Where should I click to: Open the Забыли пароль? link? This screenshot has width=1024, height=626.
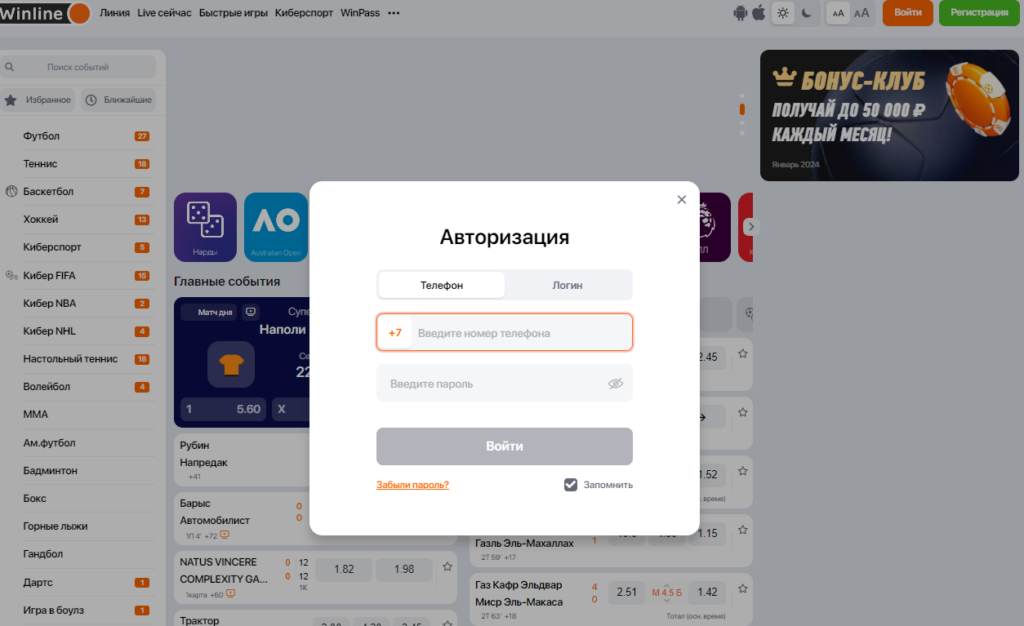coord(413,485)
